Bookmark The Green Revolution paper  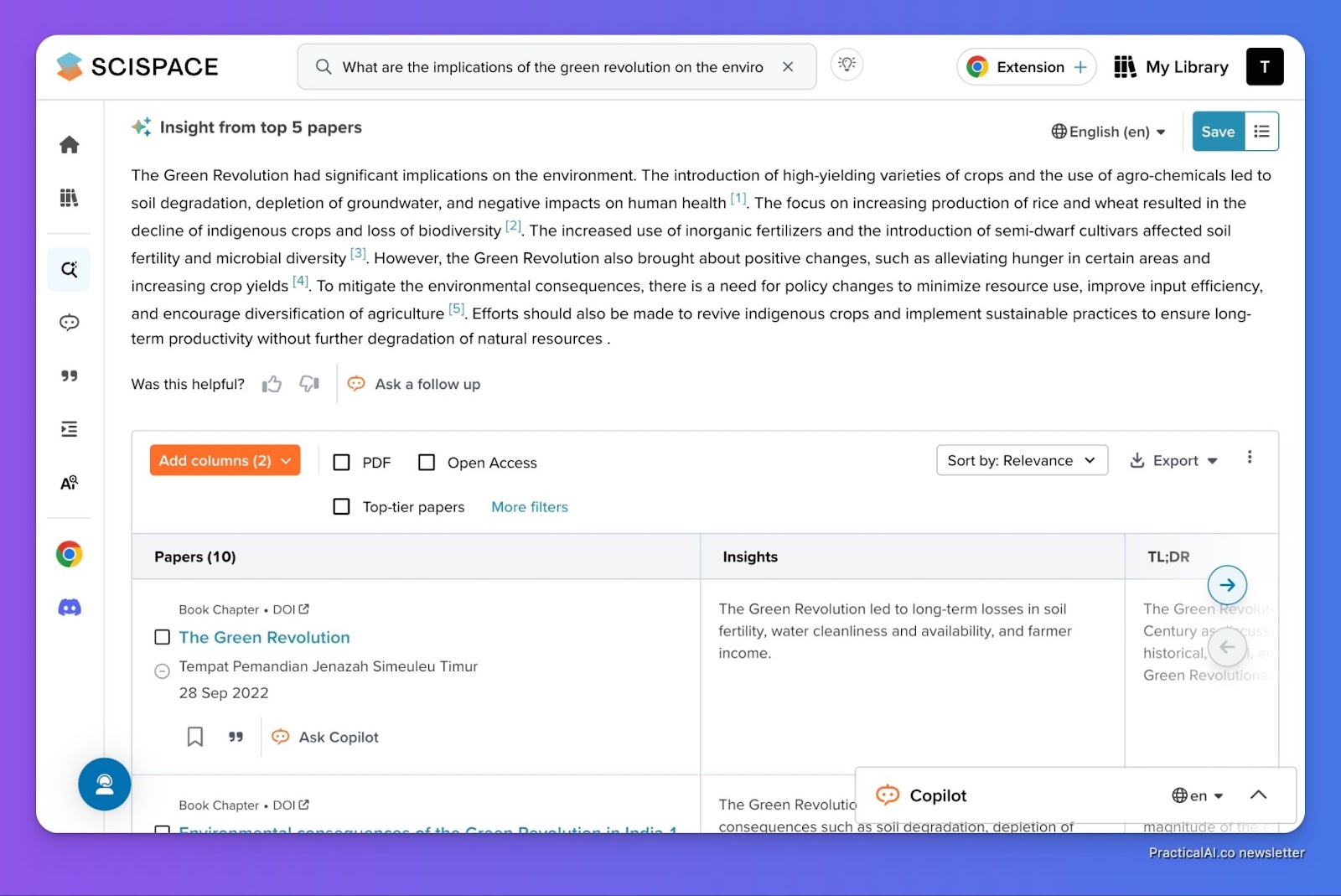(x=195, y=737)
